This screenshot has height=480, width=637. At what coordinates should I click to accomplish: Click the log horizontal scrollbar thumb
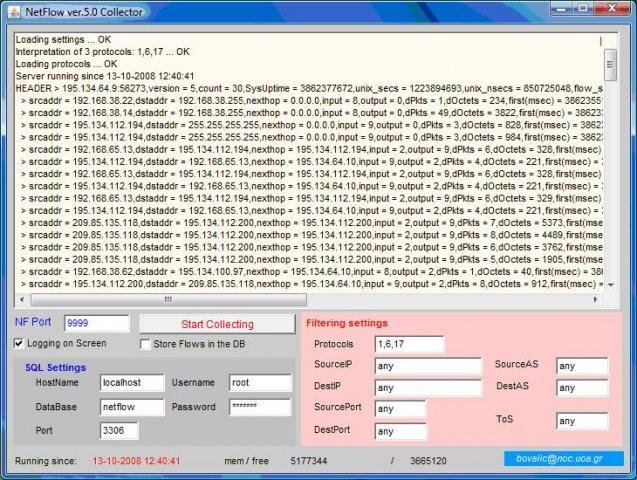(x=168, y=300)
